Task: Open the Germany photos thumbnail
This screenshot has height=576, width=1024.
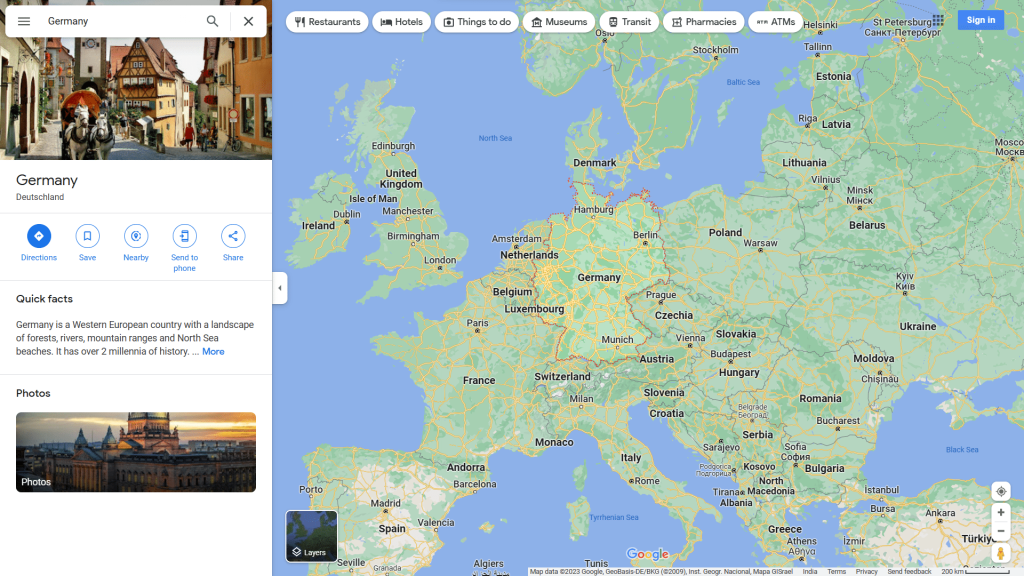Action: click(x=136, y=452)
